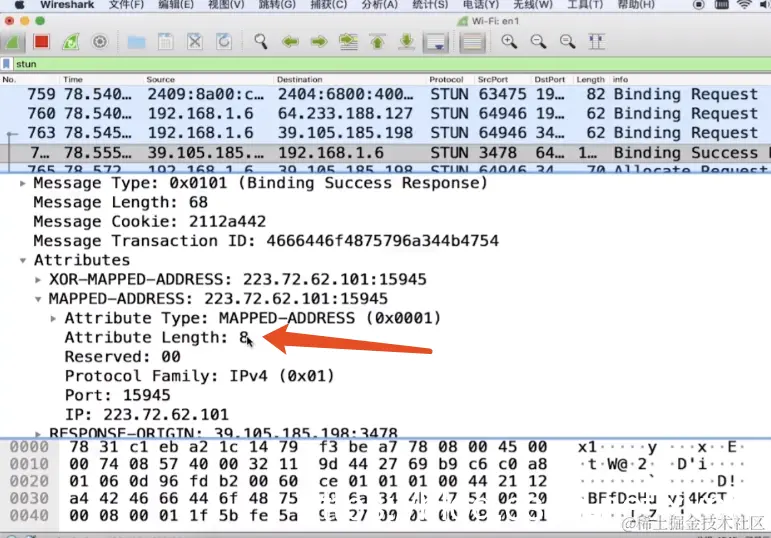Zoom out on packet text

pyautogui.click(x=538, y=42)
